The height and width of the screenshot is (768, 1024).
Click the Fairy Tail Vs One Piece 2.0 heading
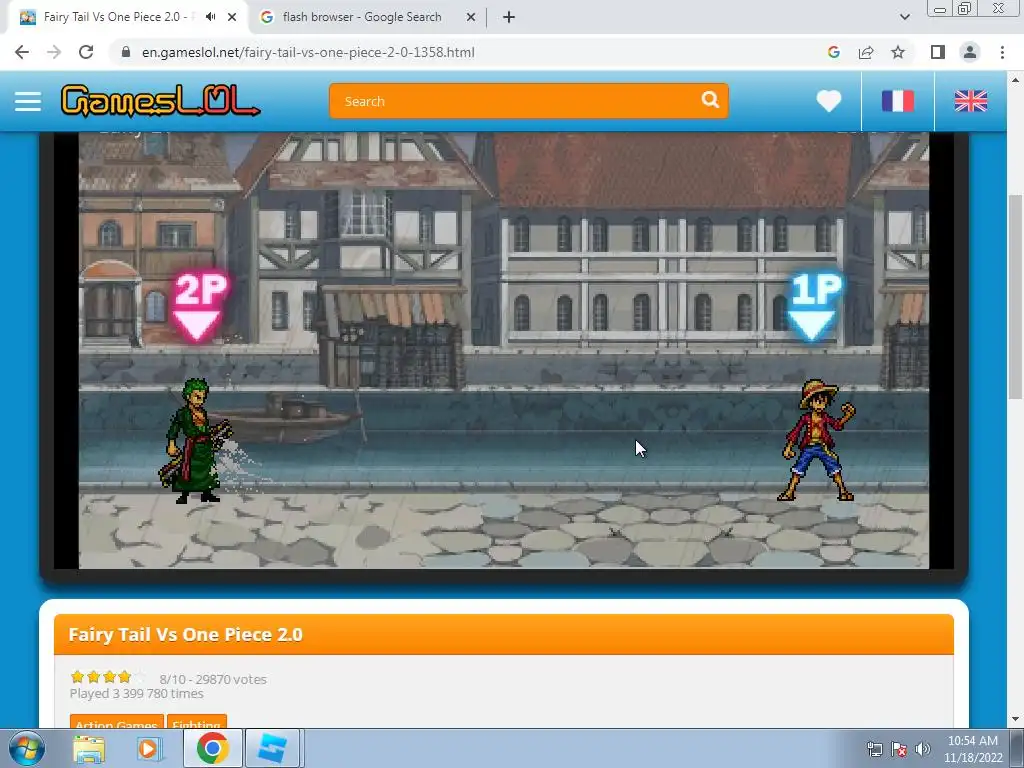185,635
